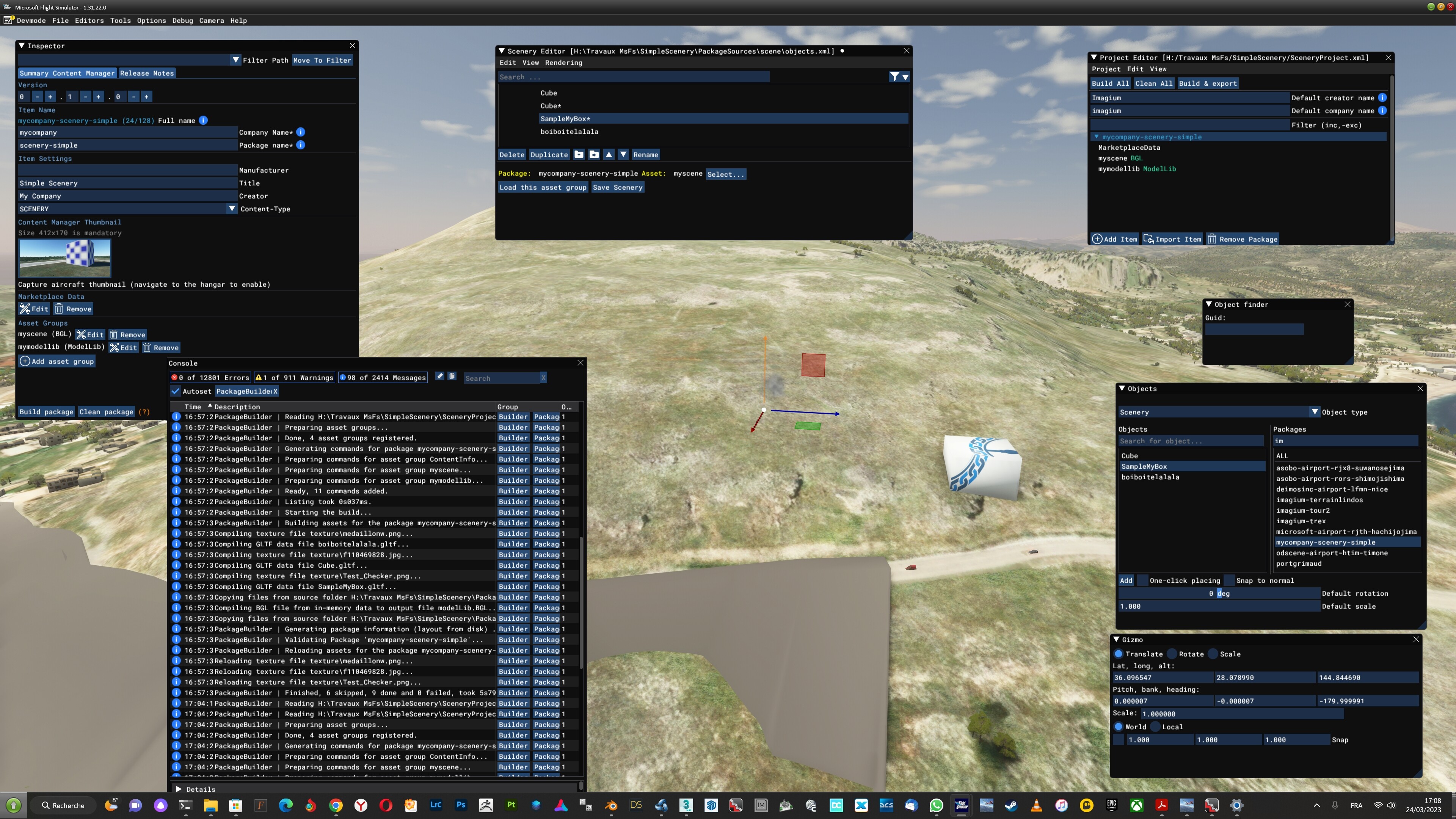This screenshot has width=1456, height=819.
Task: Collapse the Inspector panel
Action: pos(22,46)
